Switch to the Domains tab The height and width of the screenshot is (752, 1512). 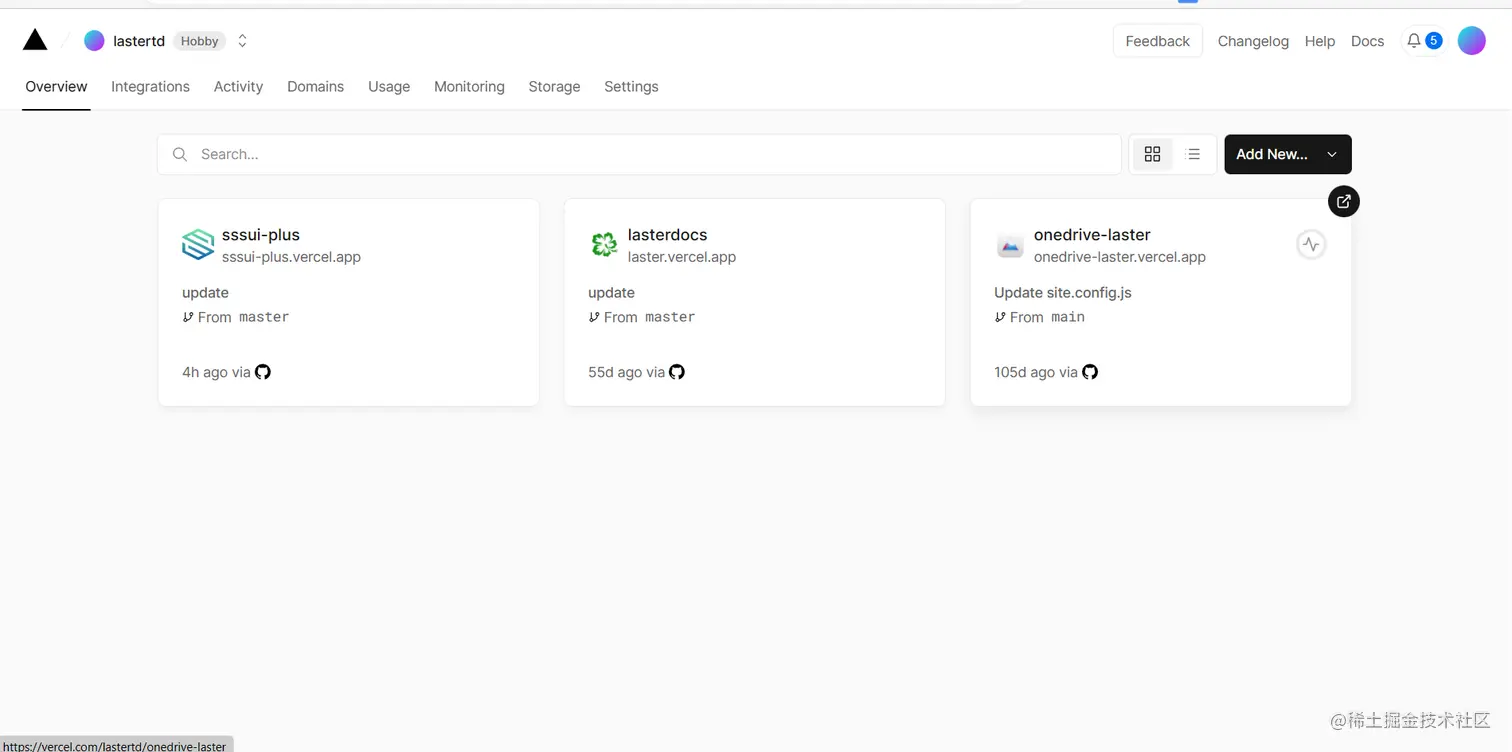click(x=315, y=87)
